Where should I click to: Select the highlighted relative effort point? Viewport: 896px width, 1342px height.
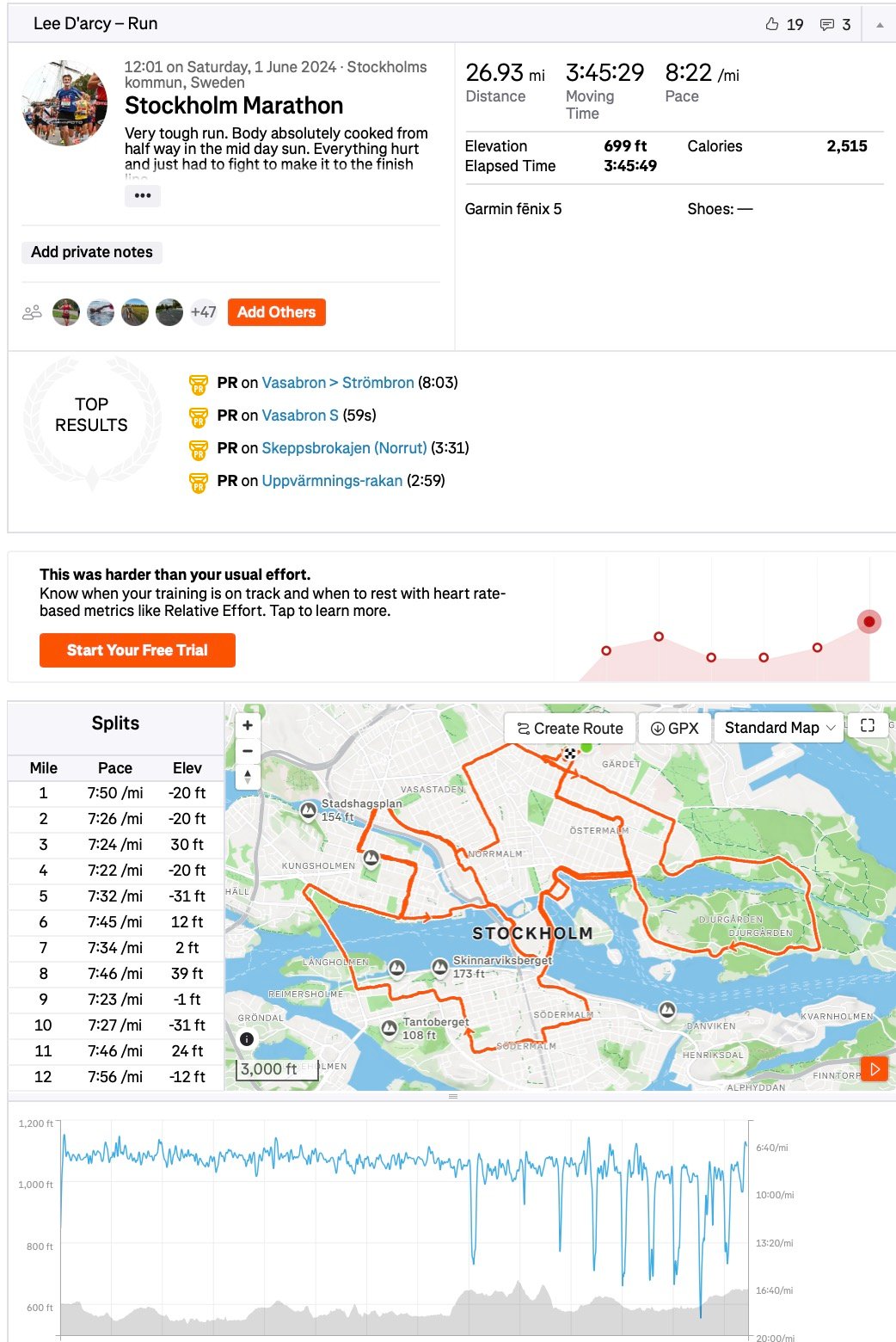pyautogui.click(x=869, y=621)
